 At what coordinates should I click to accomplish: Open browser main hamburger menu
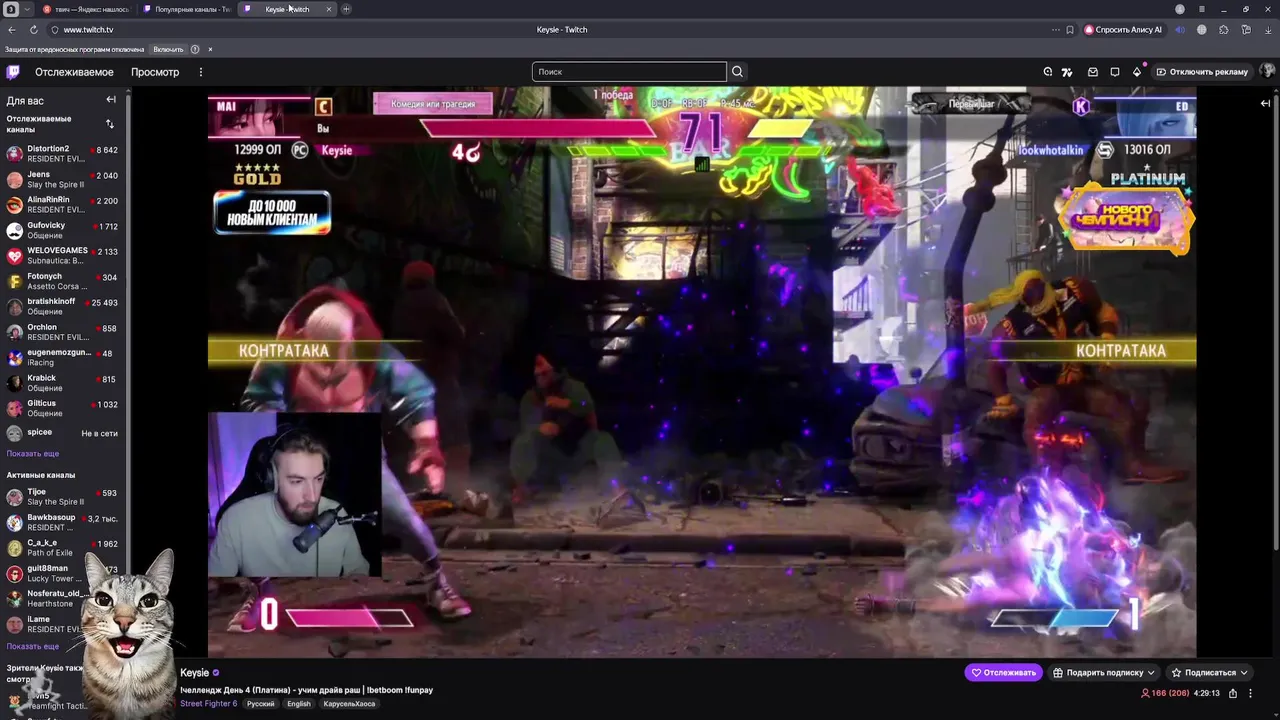pyautogui.click(x=1201, y=9)
